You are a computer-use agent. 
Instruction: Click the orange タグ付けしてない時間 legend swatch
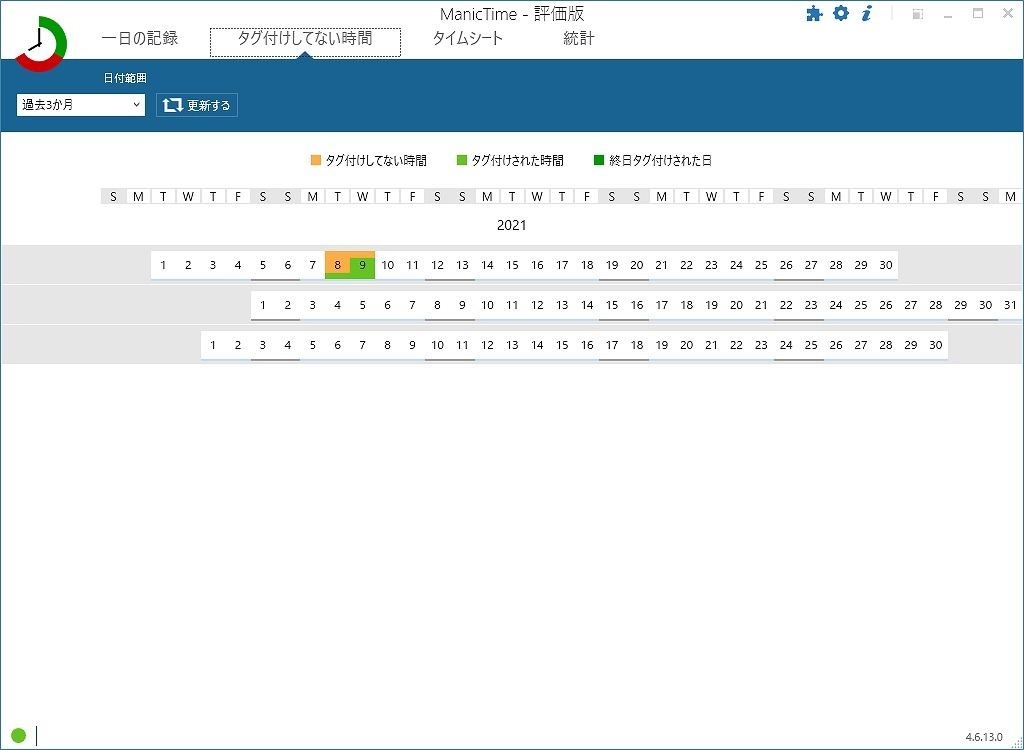(316, 160)
